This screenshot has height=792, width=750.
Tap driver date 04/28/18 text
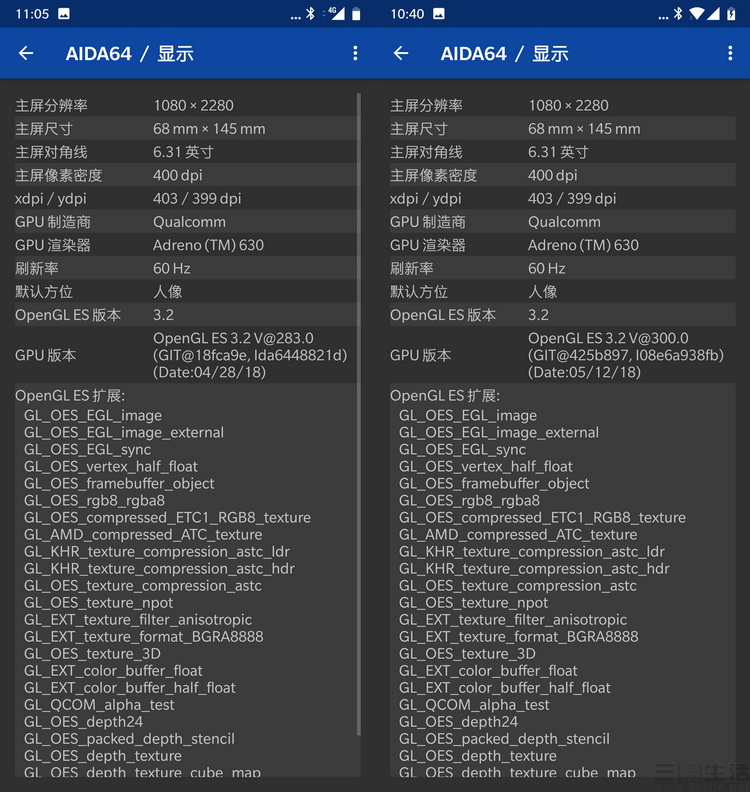pyautogui.click(x=208, y=372)
